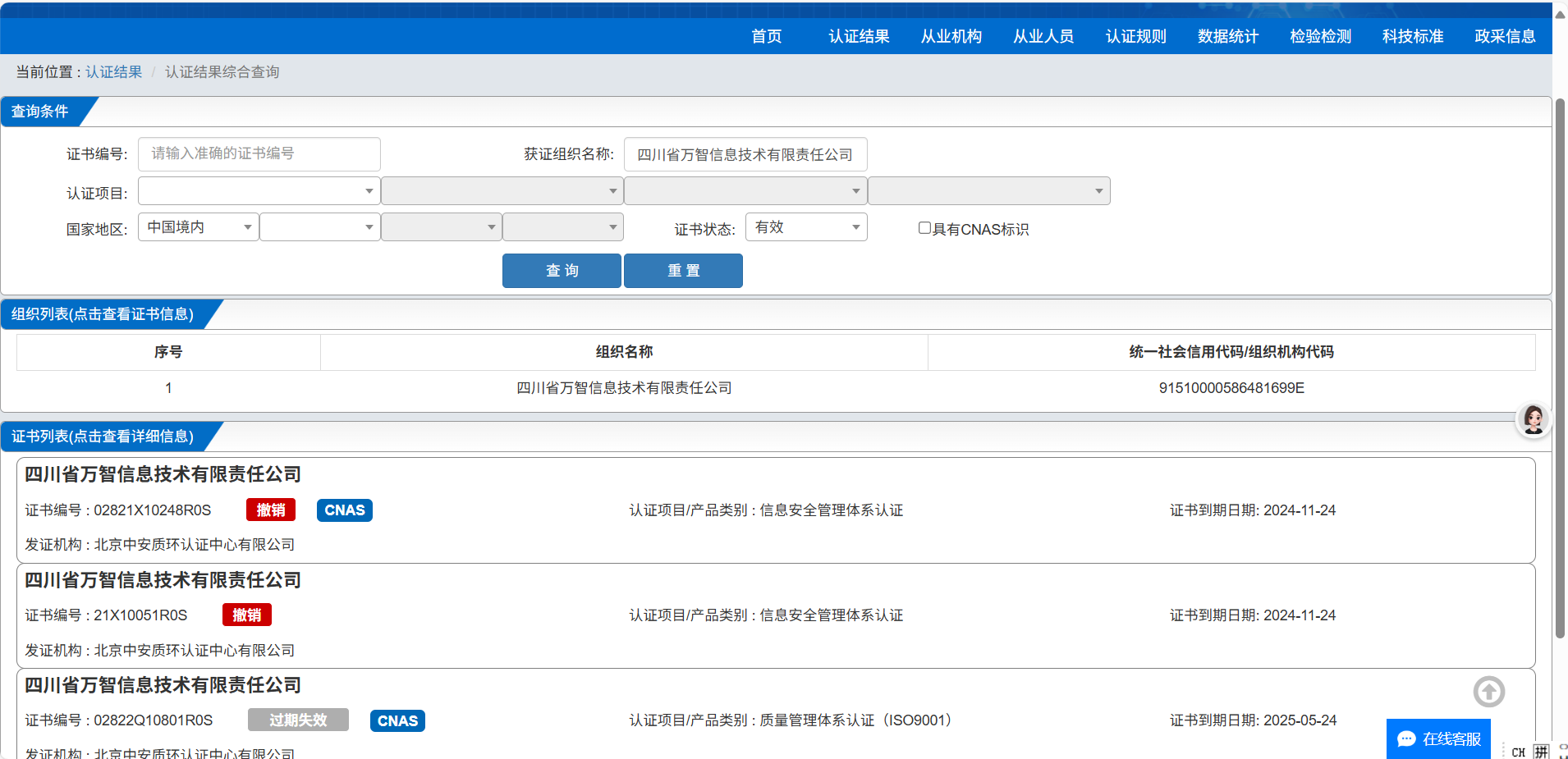This screenshot has height=759, width=1568.
Task: Click the 获证组织名称 input field
Action: pyautogui.click(x=745, y=154)
